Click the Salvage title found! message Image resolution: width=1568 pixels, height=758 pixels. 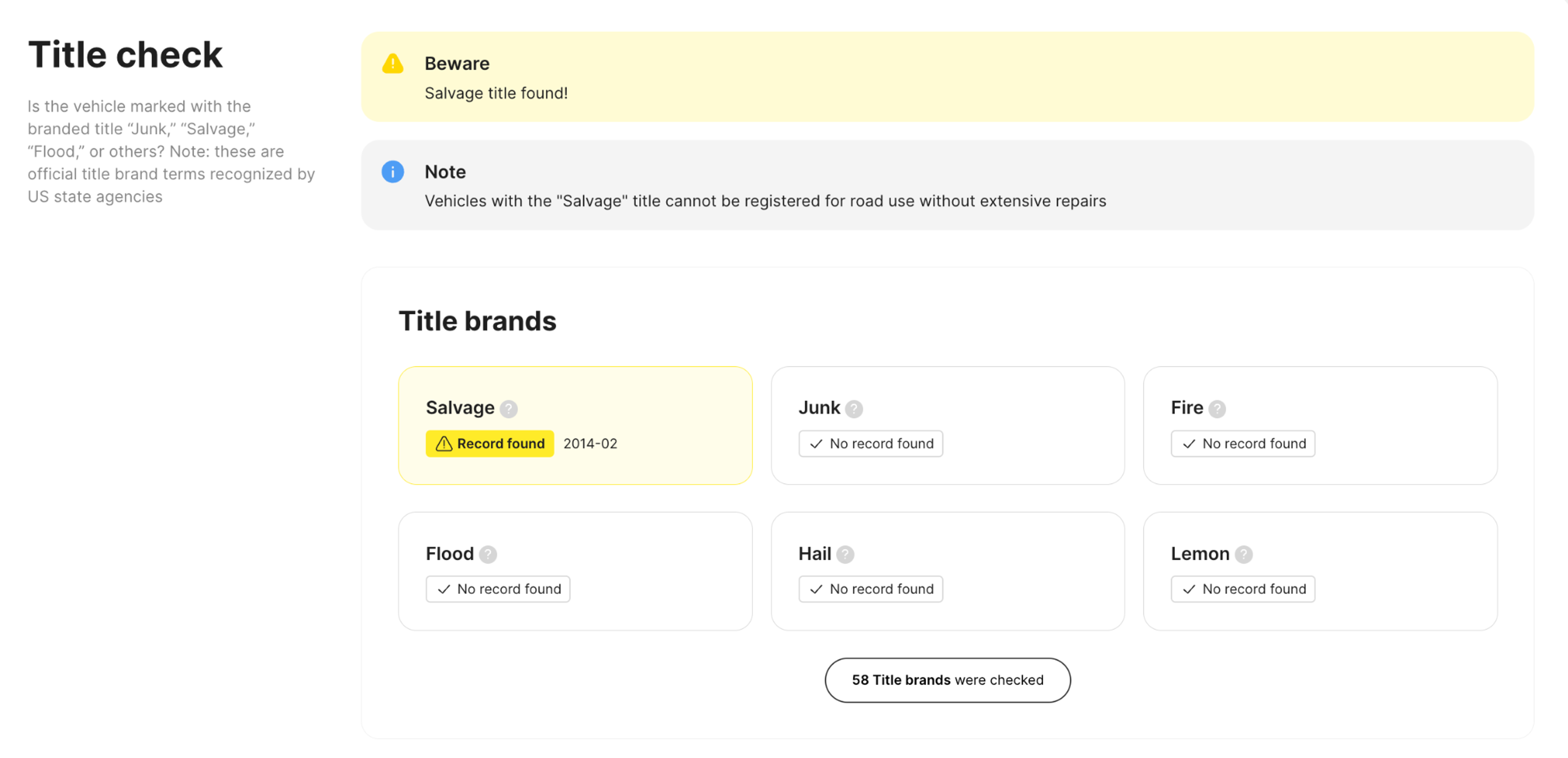[x=495, y=93]
